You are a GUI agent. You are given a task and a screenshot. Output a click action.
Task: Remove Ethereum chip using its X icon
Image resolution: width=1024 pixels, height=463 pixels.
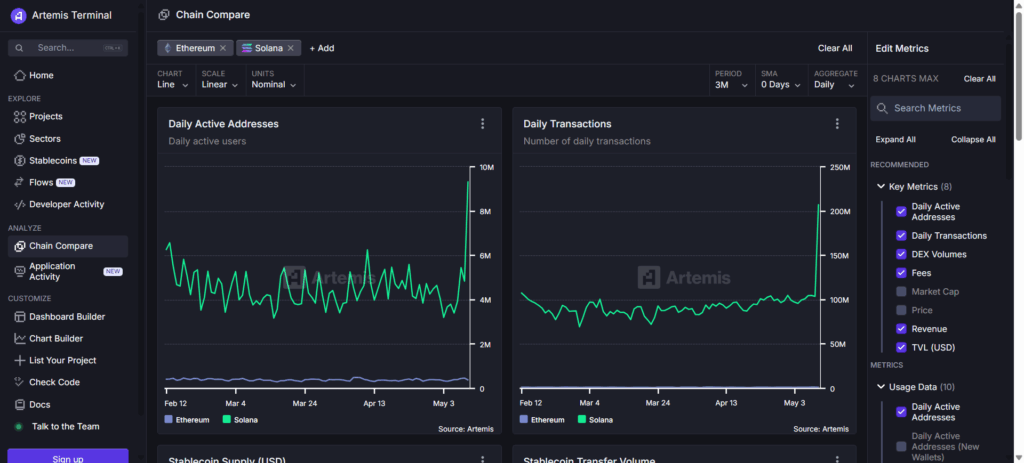coord(223,48)
